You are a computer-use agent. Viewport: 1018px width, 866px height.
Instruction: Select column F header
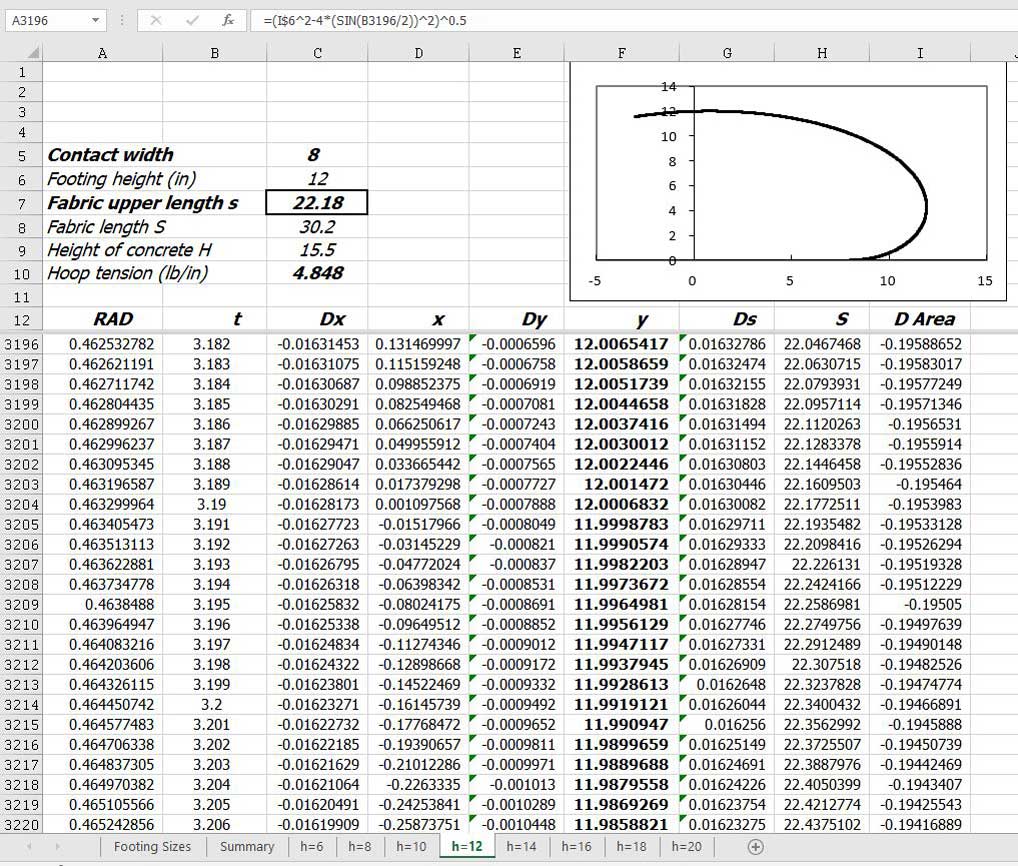coord(622,53)
